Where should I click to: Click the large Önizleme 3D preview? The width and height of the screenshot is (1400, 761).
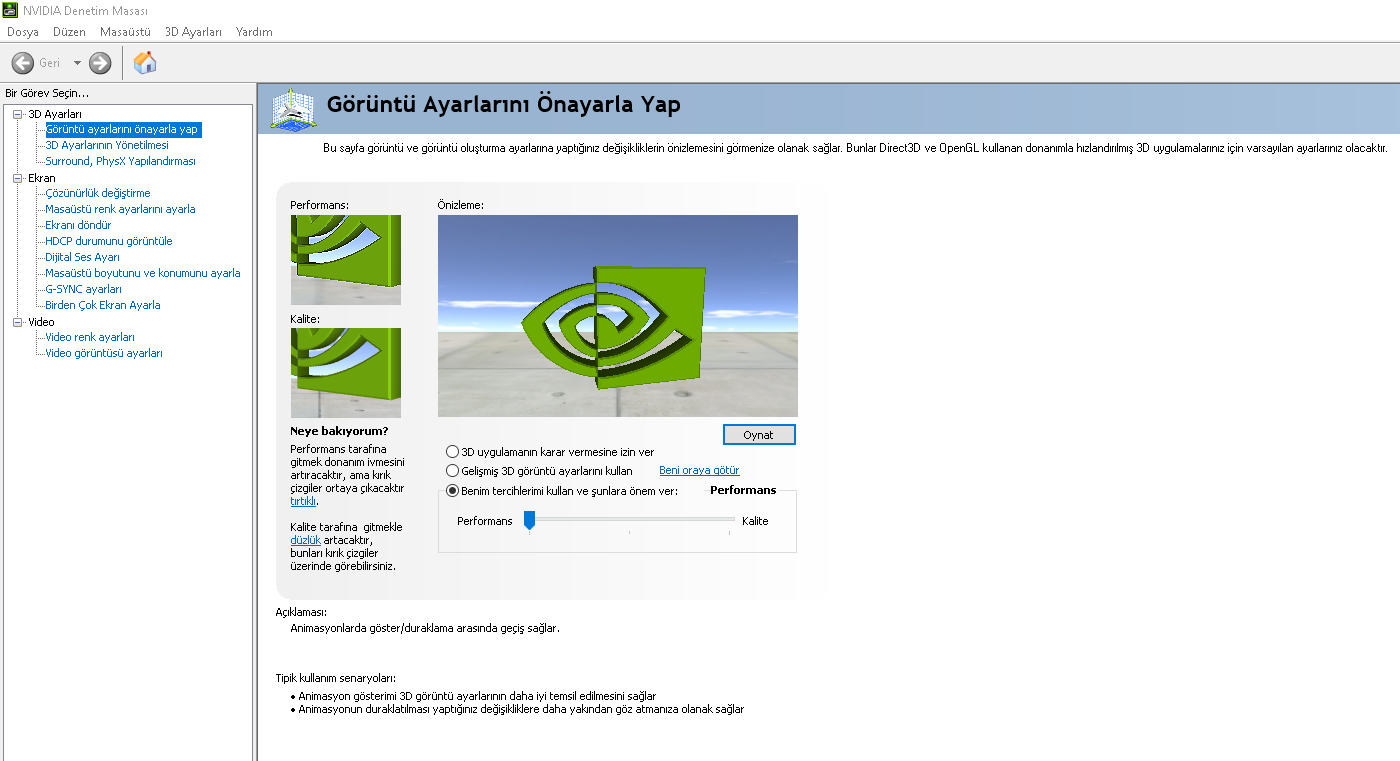[x=618, y=316]
